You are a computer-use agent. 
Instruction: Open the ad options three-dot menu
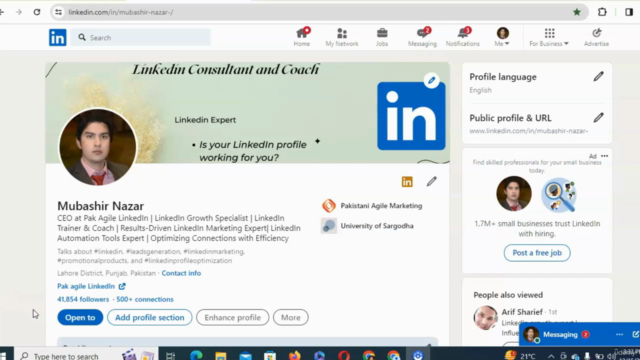coord(604,156)
